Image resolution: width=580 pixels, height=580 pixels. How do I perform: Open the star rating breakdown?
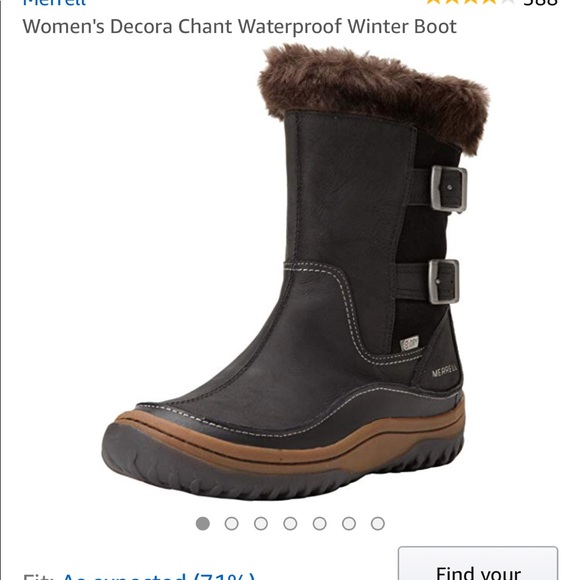[x=470, y=2]
